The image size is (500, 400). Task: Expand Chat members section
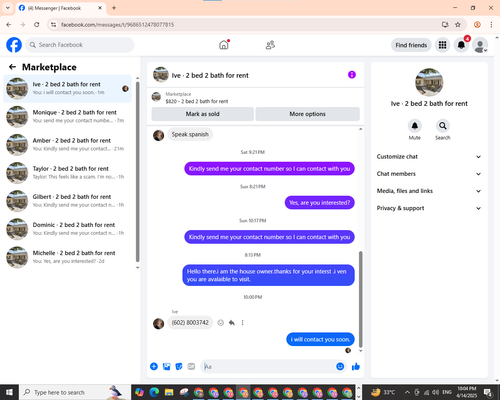pyautogui.click(x=429, y=174)
